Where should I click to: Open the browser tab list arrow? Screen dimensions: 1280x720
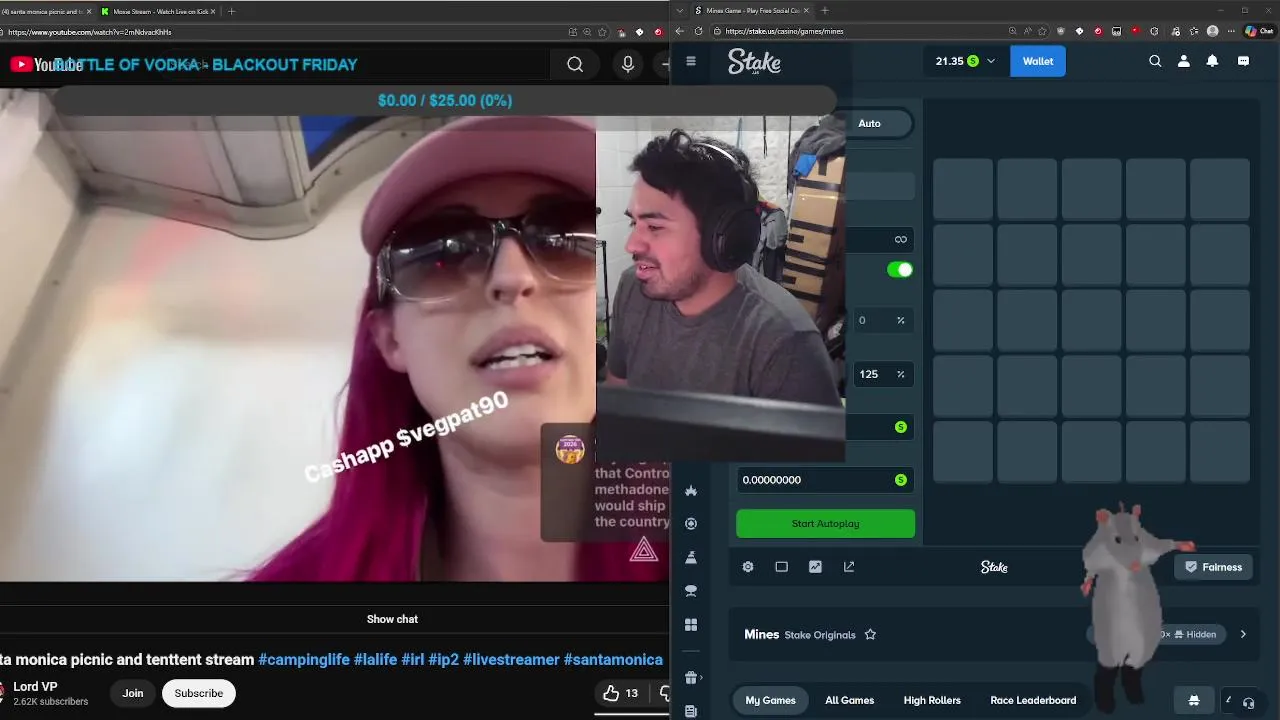coord(679,11)
